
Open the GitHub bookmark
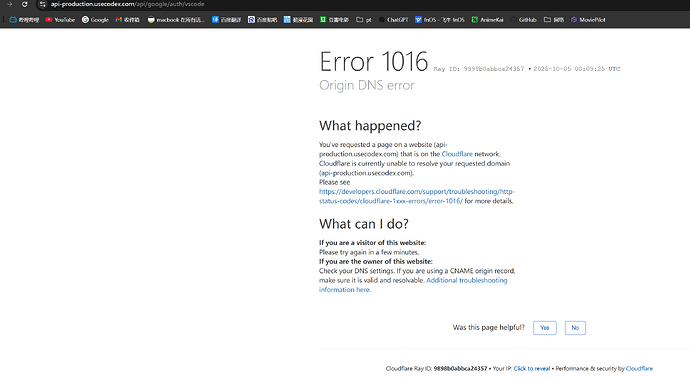pos(523,20)
